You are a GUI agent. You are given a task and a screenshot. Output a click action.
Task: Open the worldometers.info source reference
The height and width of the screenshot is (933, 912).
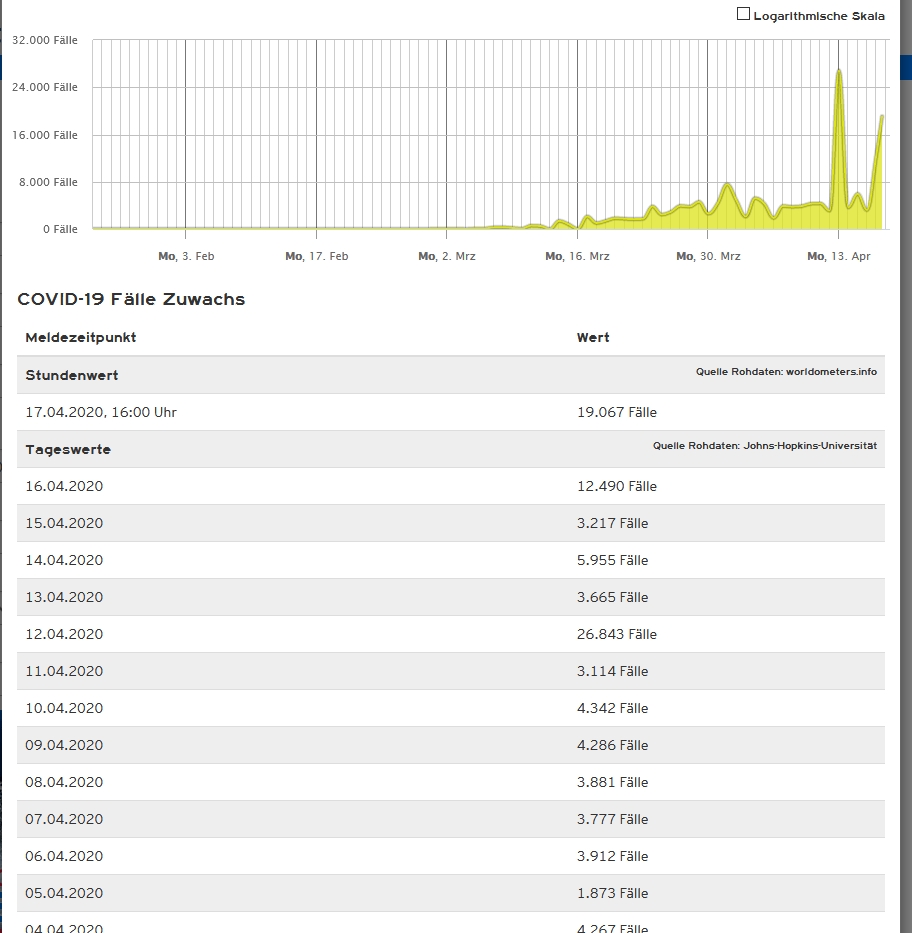(786, 372)
